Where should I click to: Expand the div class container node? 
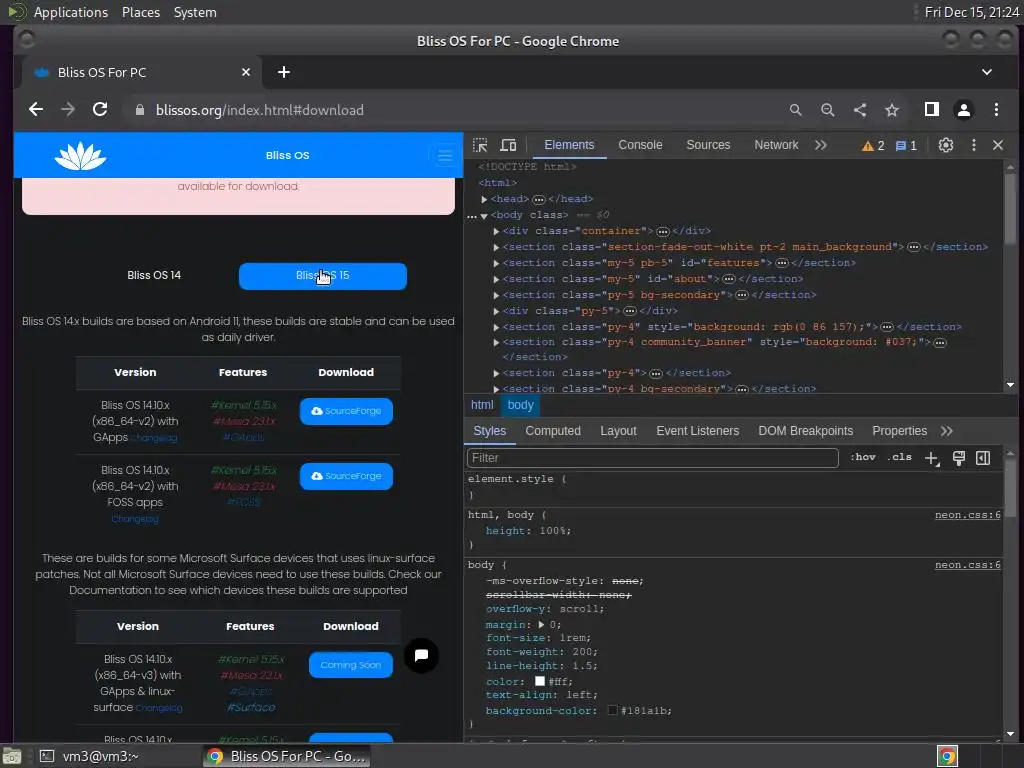(x=496, y=231)
